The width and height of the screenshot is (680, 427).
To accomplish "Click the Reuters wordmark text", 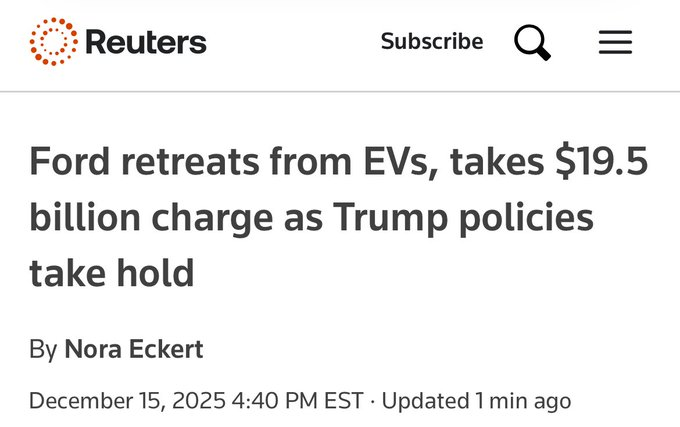I will 145,42.
